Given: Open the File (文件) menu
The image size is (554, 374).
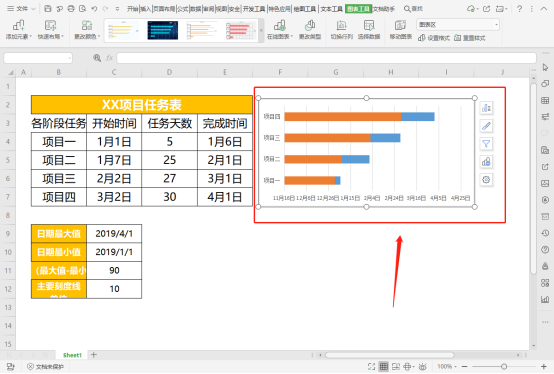Looking at the screenshot, I should 21,8.
